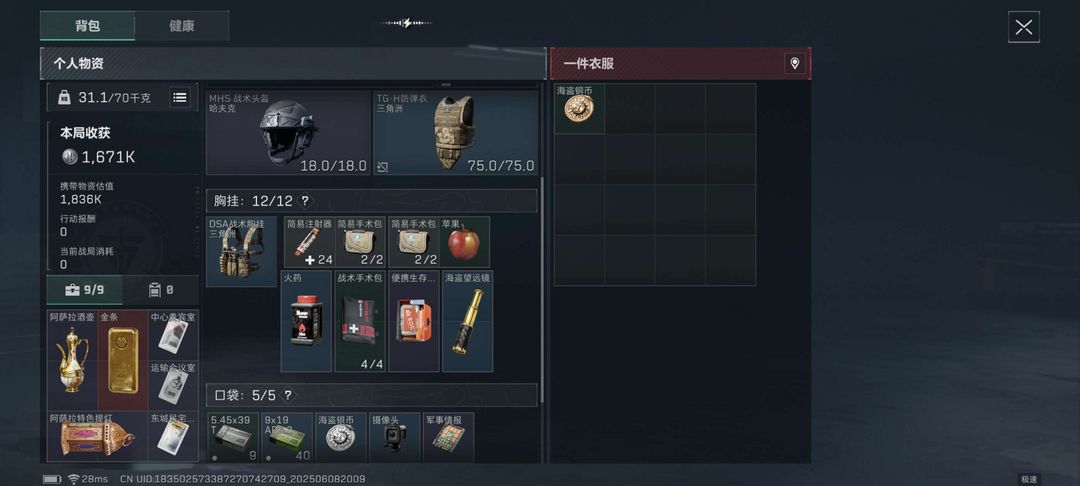Switch to the 背包 tab

click(x=87, y=26)
